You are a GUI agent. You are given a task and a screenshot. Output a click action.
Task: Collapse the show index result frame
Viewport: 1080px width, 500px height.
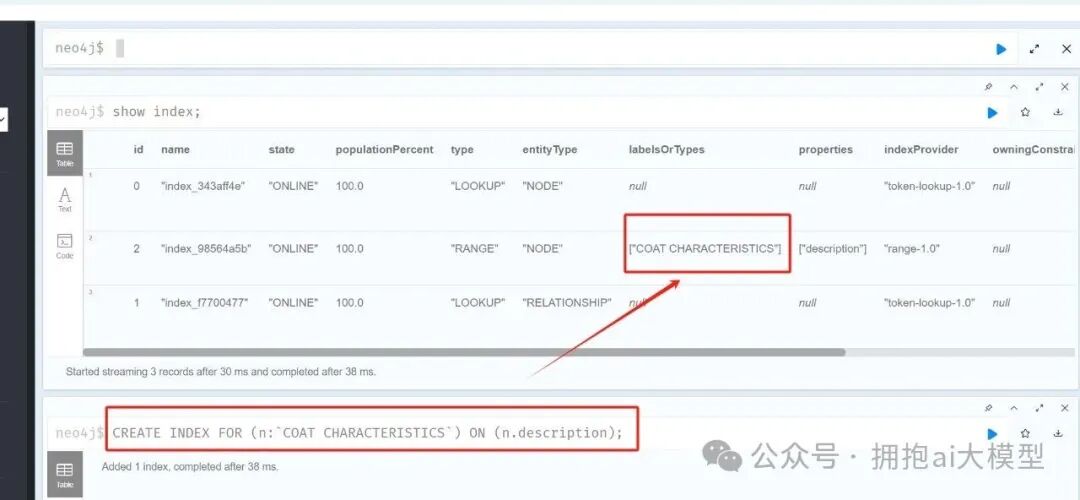pyautogui.click(x=1014, y=87)
